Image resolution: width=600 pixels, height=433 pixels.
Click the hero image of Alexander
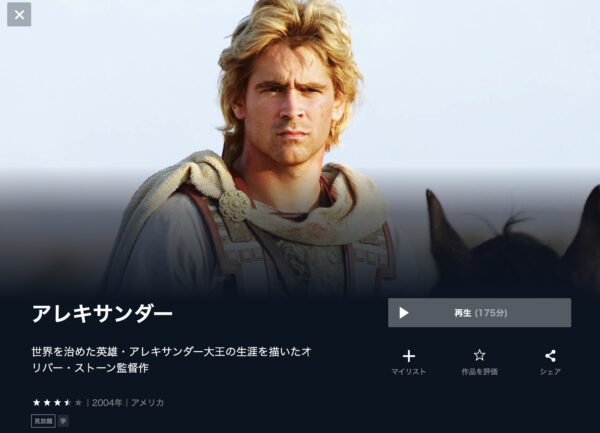coord(300,148)
